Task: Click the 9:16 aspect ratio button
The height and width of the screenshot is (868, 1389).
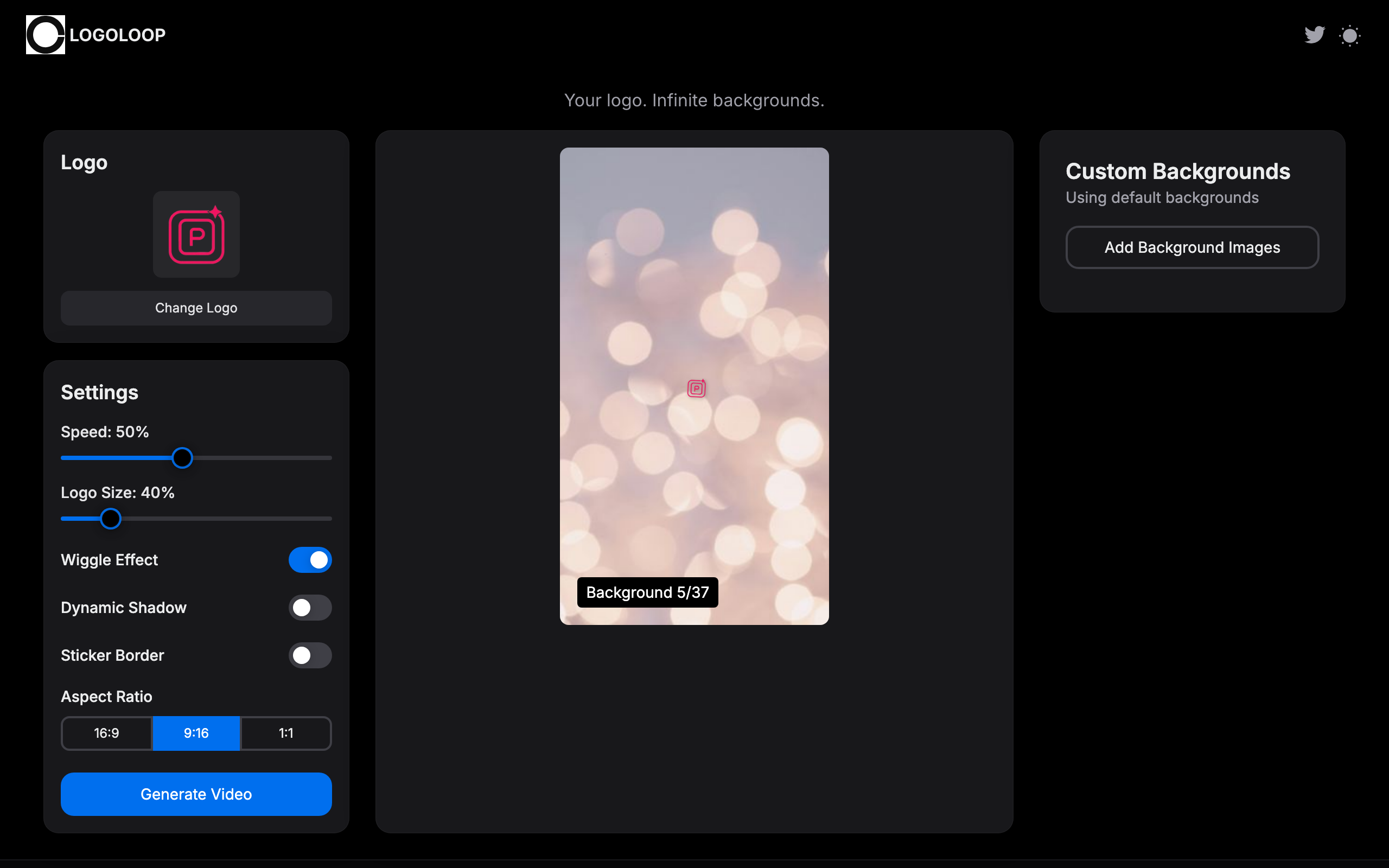Action: [x=196, y=733]
